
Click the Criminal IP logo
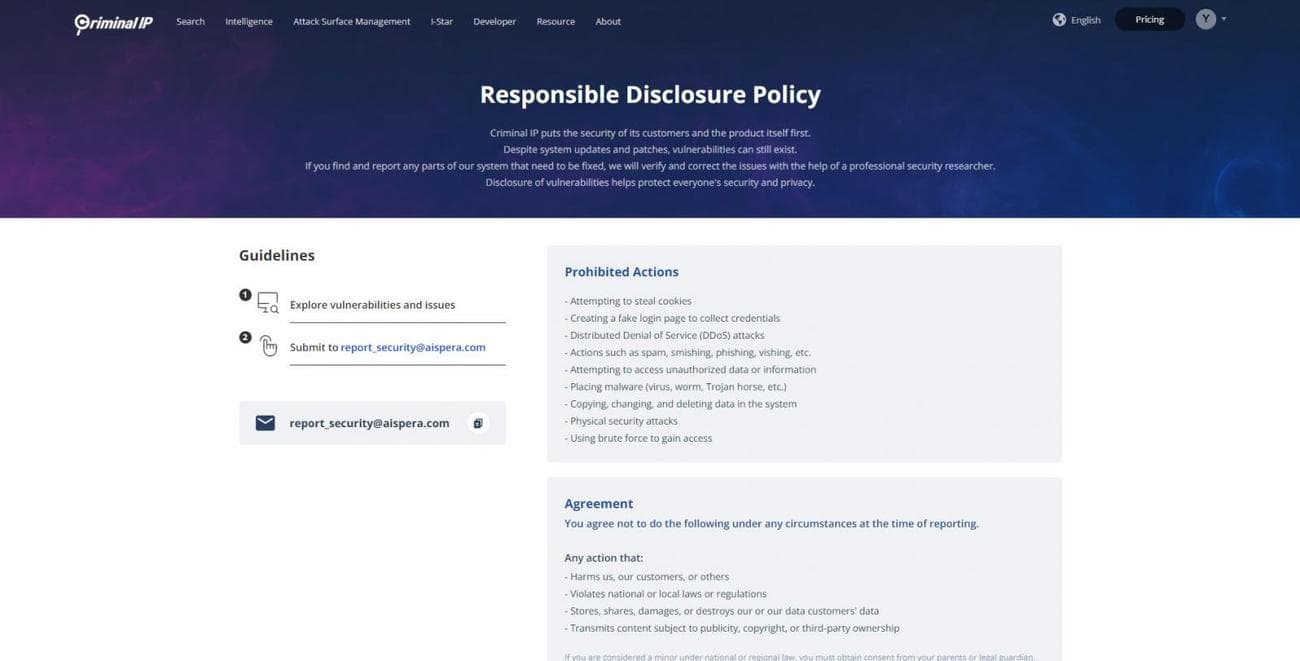[113, 22]
